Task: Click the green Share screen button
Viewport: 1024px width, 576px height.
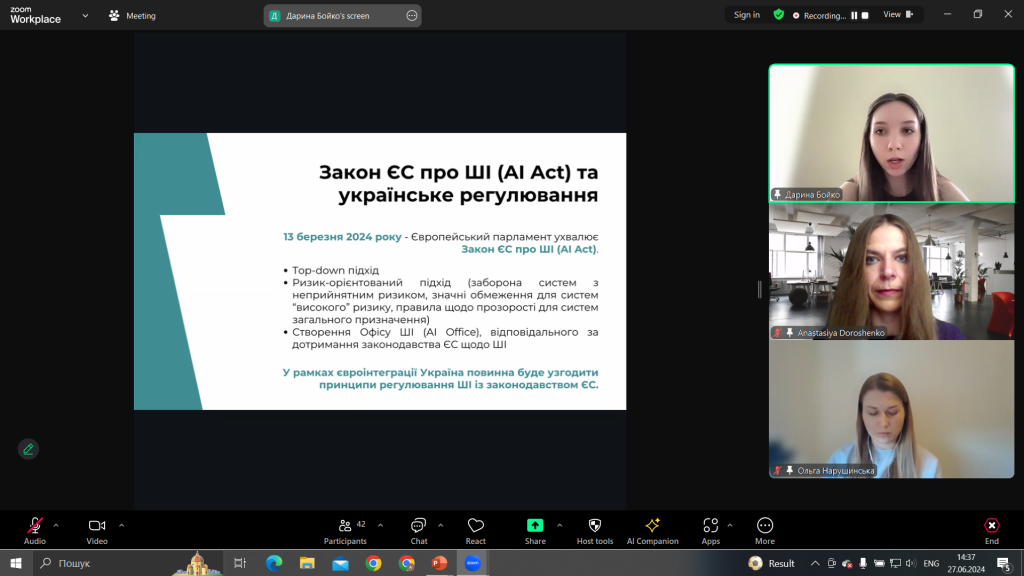Action: [535, 531]
